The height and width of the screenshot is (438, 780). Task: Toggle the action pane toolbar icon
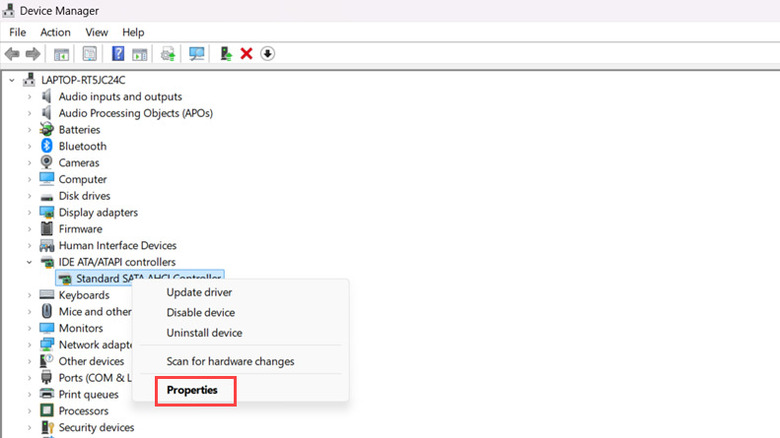click(x=140, y=54)
